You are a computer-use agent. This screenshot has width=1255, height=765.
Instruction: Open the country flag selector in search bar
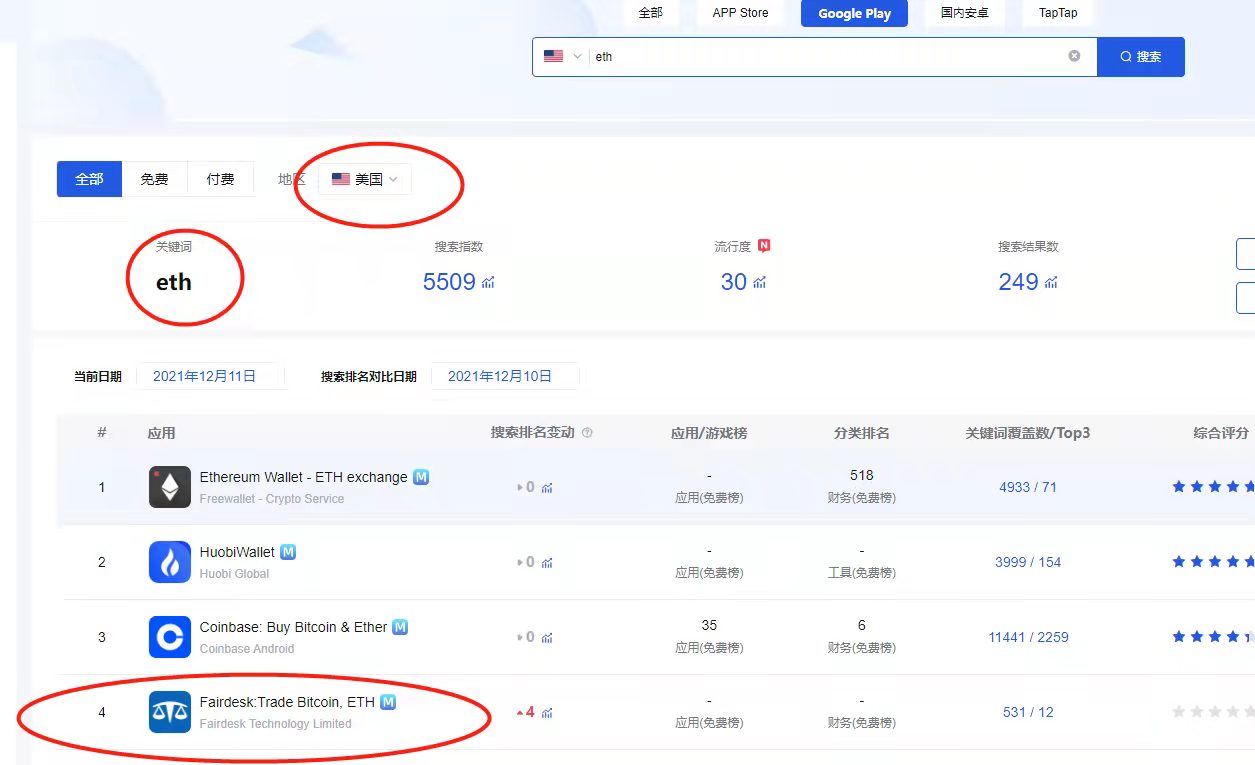561,56
